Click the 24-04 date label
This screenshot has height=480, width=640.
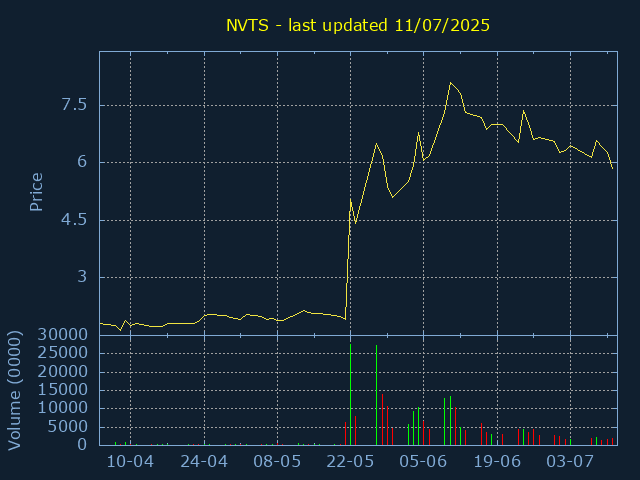204,462
